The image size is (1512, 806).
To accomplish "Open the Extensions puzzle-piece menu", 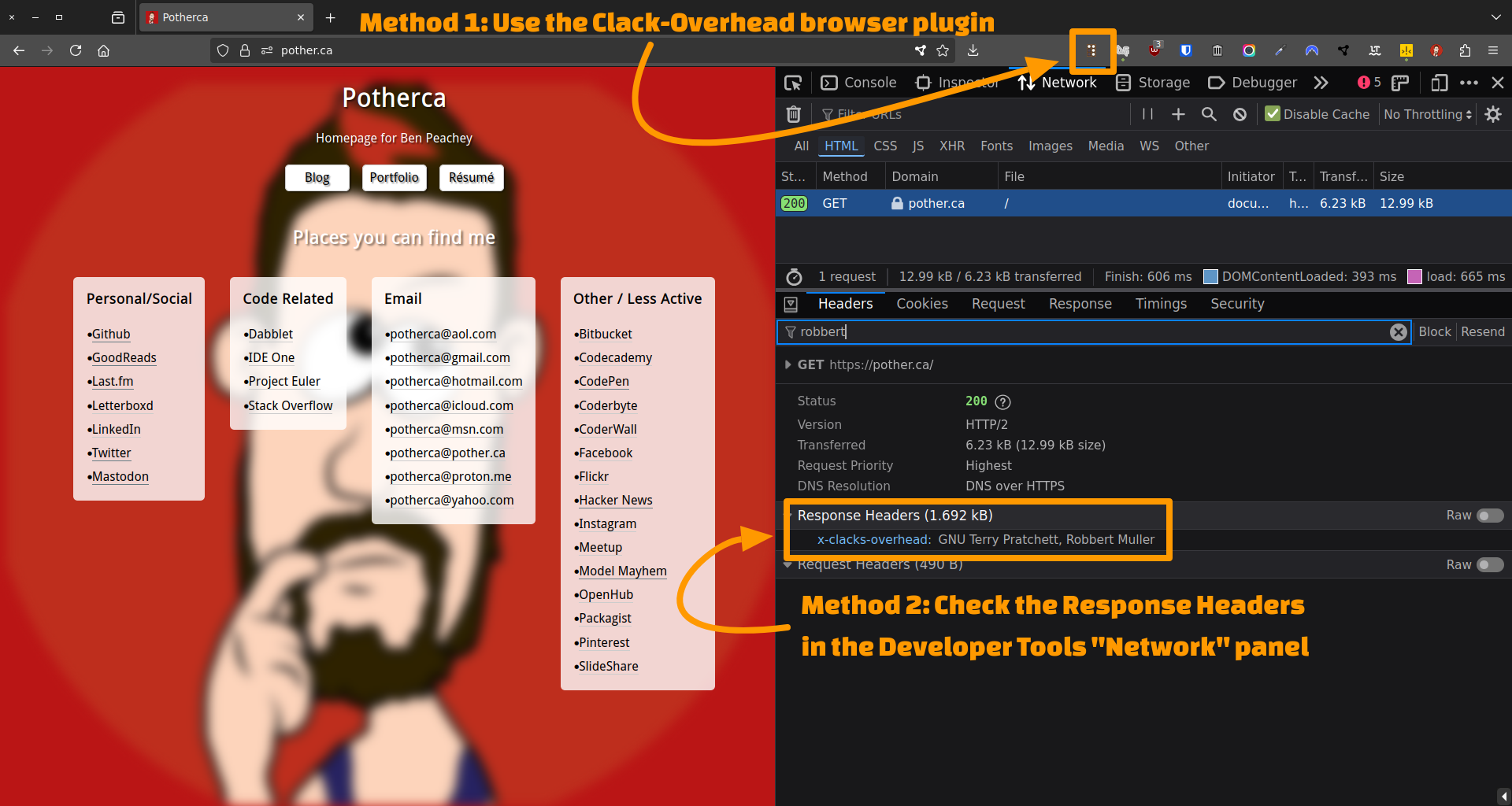I will (1465, 50).
